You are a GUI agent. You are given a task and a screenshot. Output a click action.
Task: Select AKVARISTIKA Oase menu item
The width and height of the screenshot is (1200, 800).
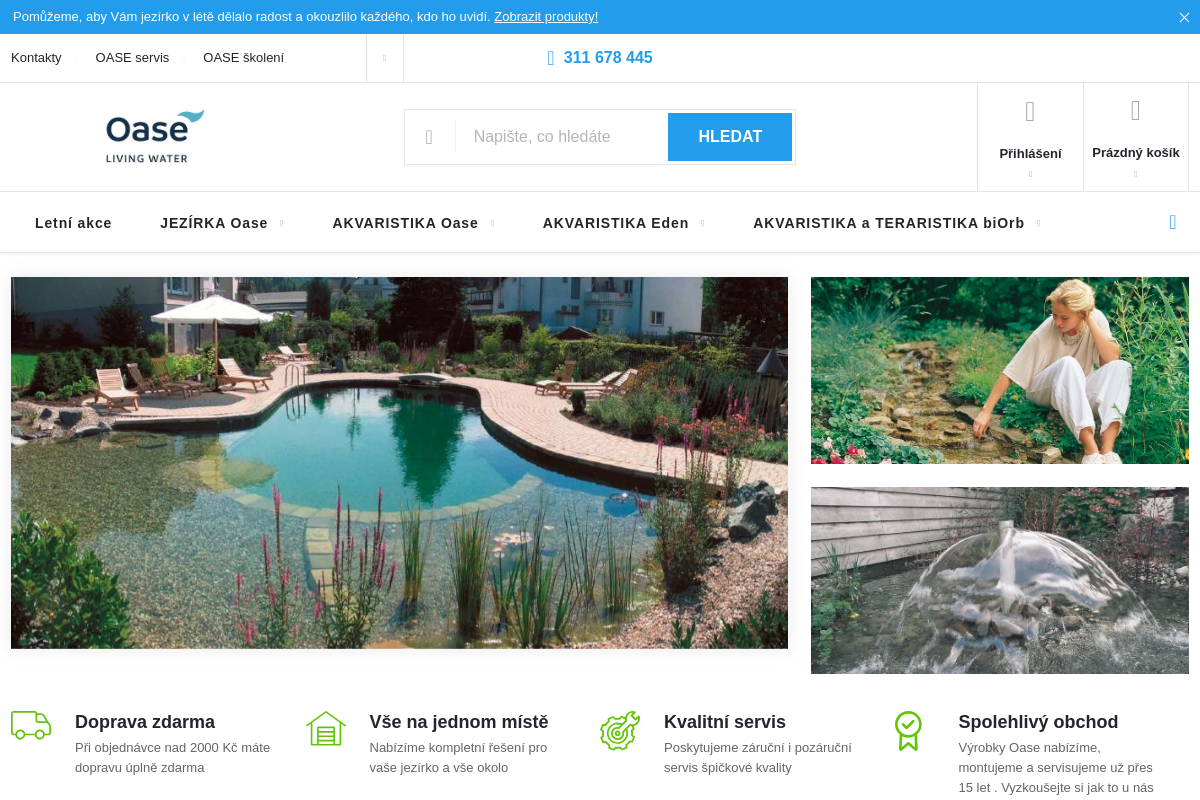pos(405,223)
